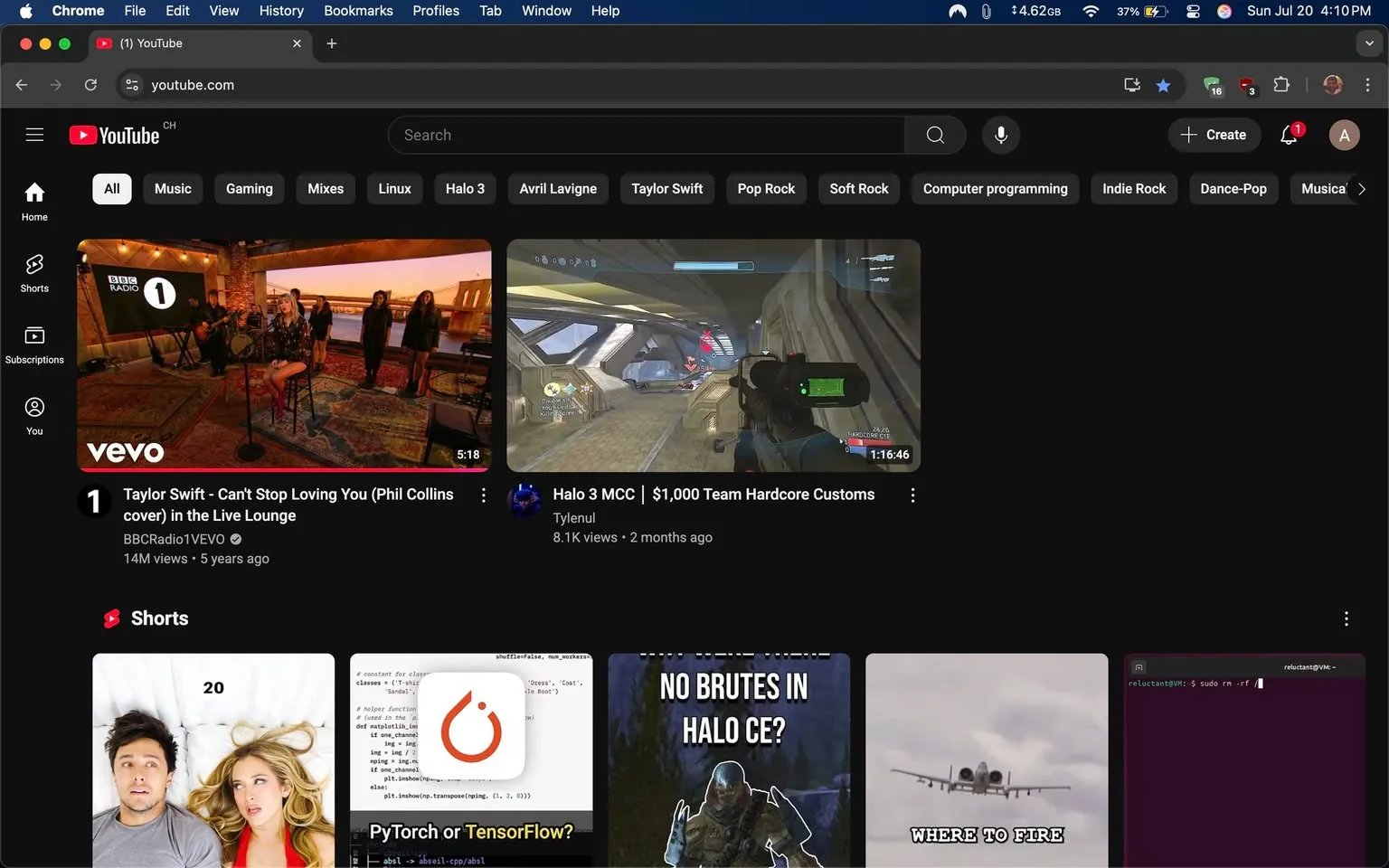Image resolution: width=1389 pixels, height=868 pixels.
Task: Click the chevron to scroll filter chips
Action: [1362, 188]
